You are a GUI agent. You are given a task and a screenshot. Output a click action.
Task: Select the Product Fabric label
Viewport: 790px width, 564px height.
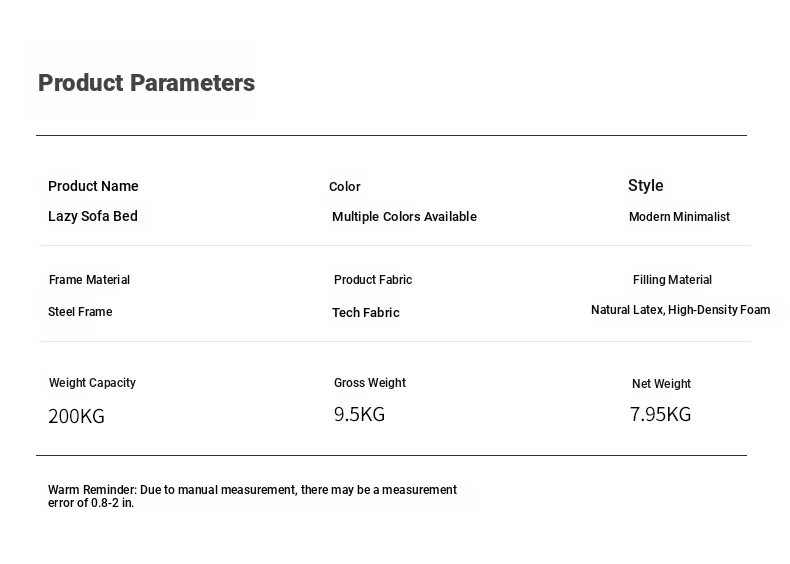tap(373, 280)
